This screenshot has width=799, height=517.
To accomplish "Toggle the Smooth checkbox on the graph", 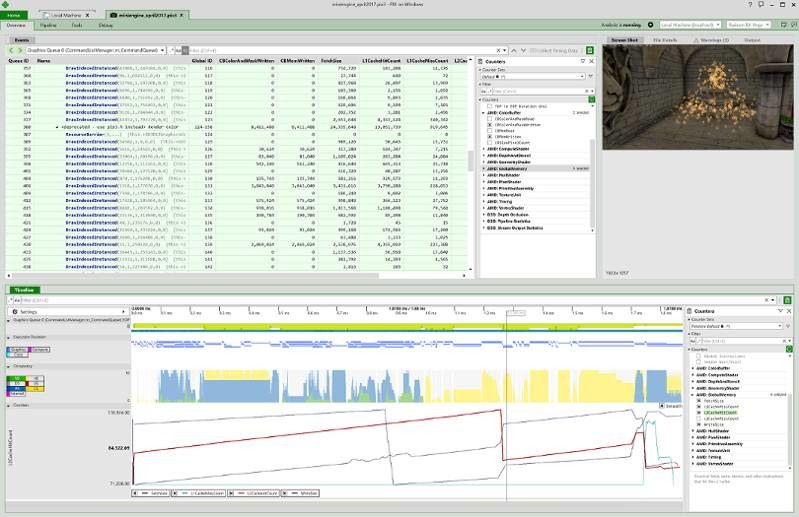I will click(662, 406).
